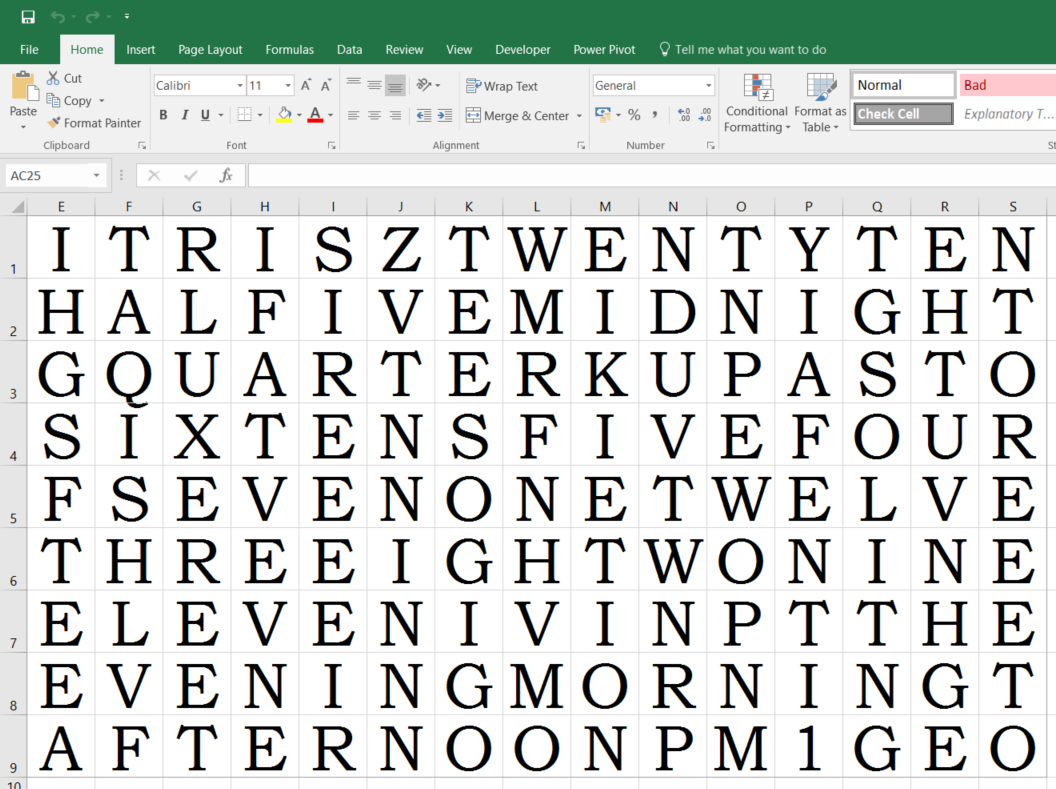The height and width of the screenshot is (789, 1056).
Task: Select column K header
Action: point(469,207)
